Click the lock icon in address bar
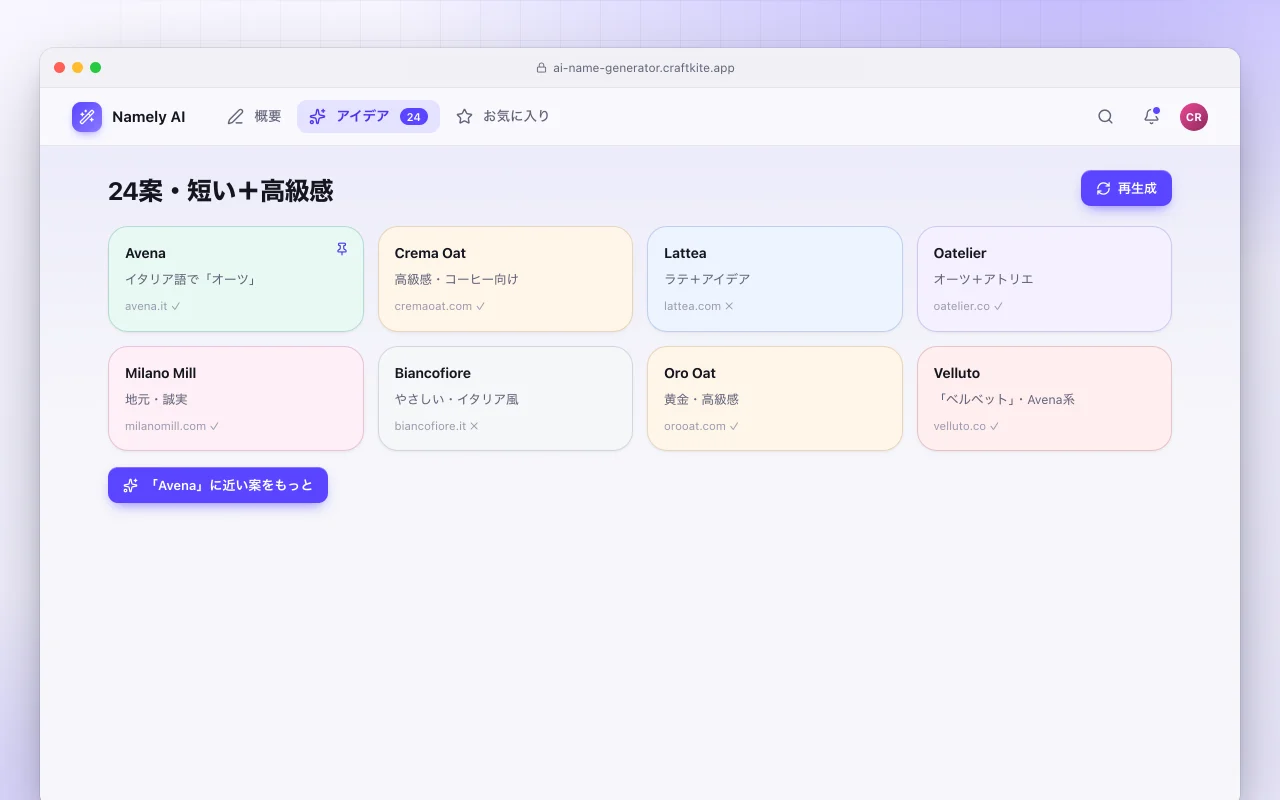This screenshot has width=1280, height=800. (541, 68)
